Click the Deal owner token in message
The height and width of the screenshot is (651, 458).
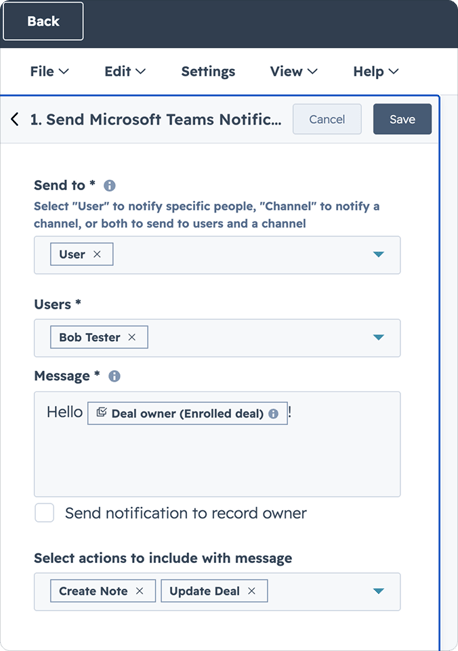(x=187, y=413)
